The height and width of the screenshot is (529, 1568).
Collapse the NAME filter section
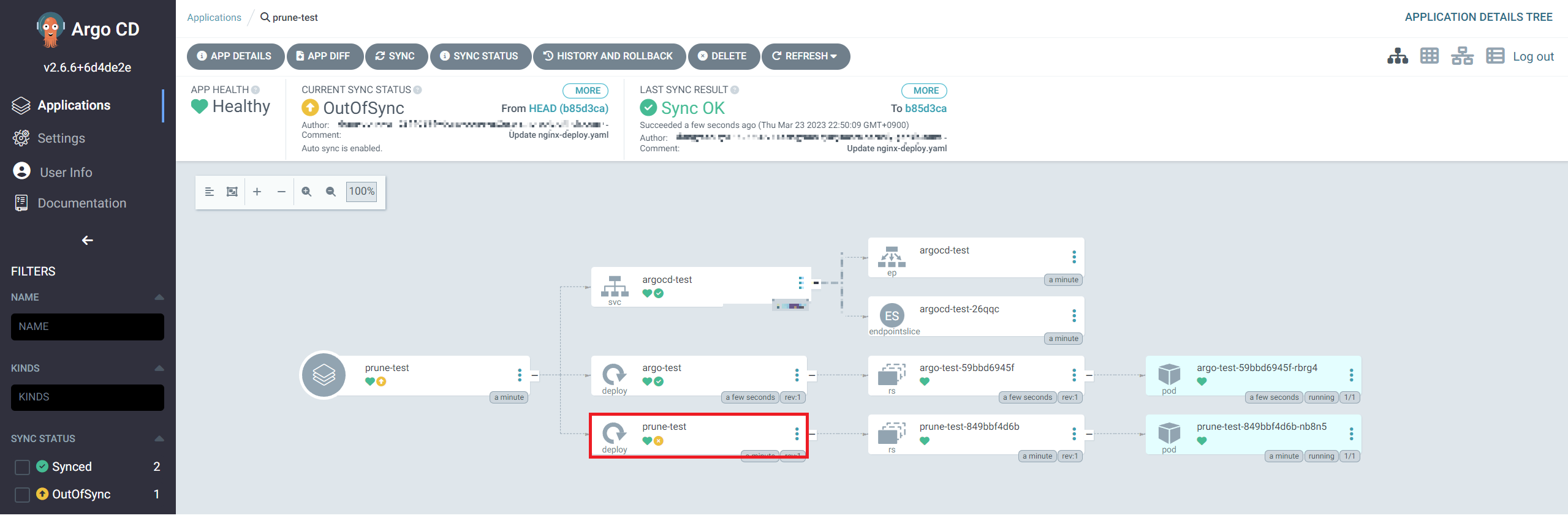(159, 298)
